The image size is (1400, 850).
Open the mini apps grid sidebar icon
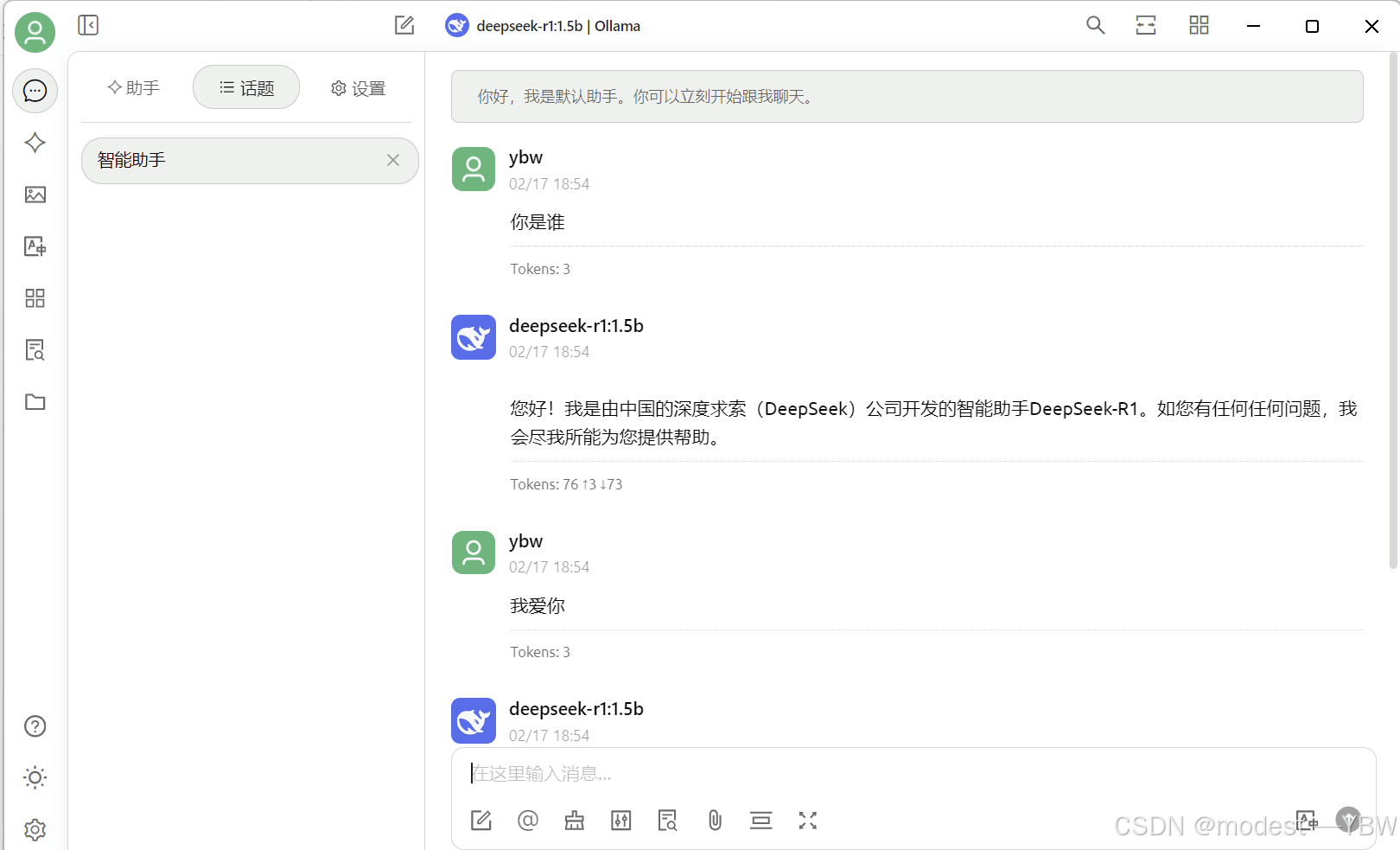pos(35,298)
